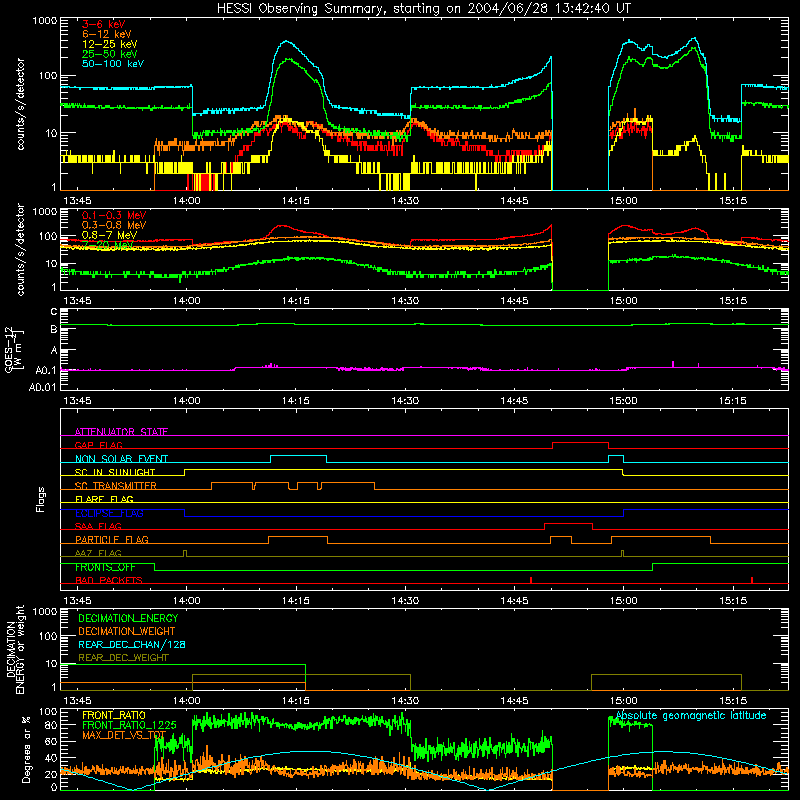Click the yellow 0.8-7 MeV legend label
The image size is (800, 800).
(110, 235)
